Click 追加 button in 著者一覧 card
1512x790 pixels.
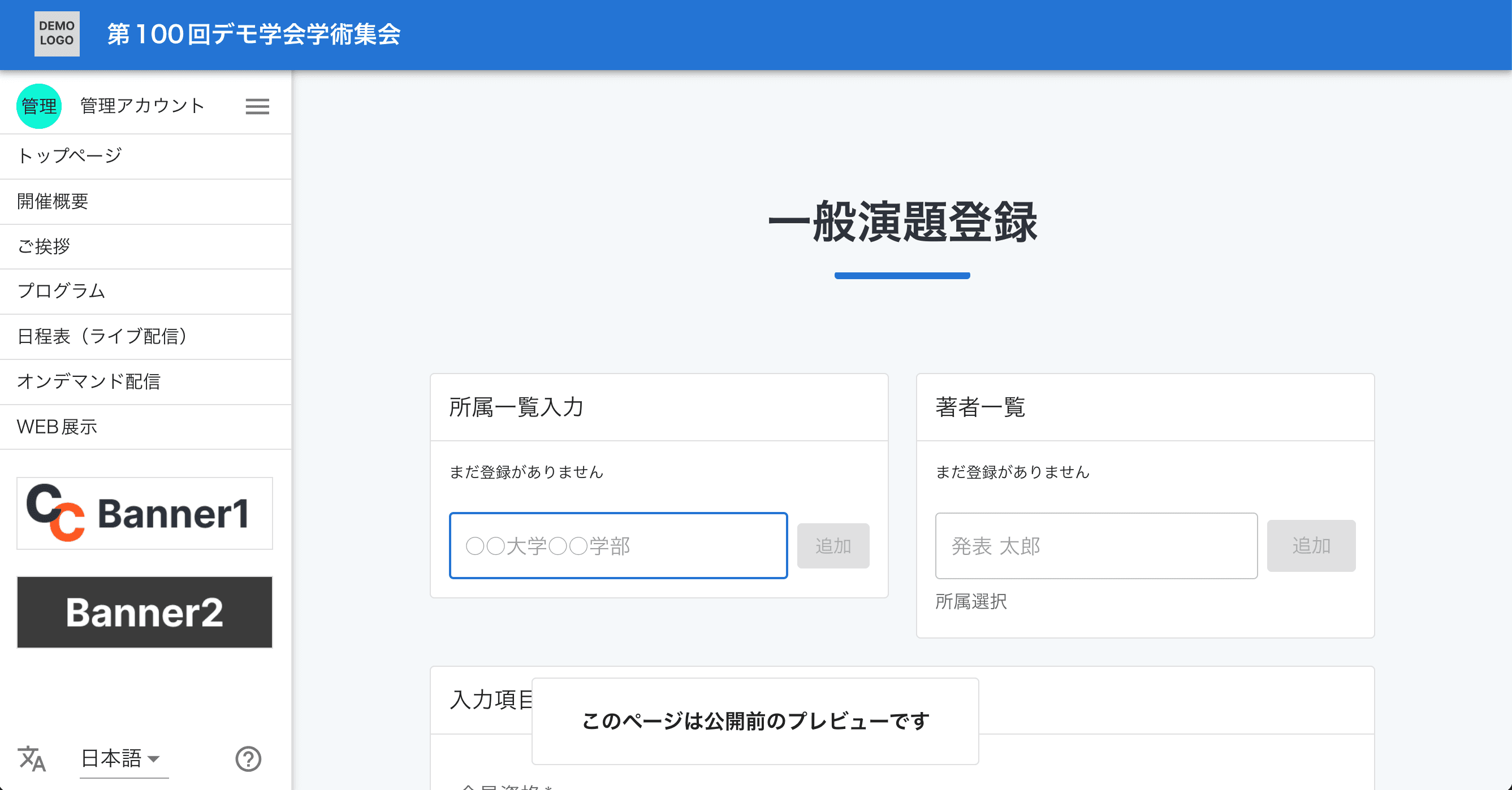(x=1311, y=545)
